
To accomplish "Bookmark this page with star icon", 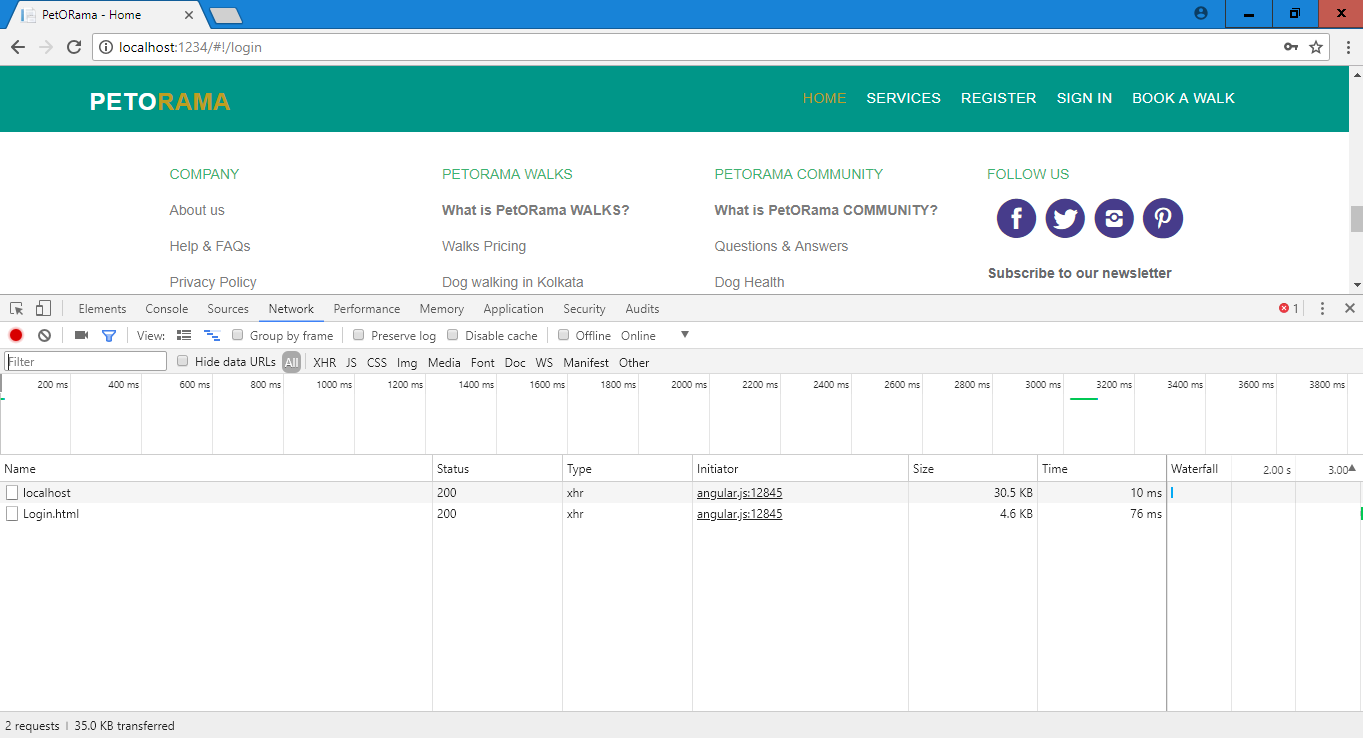I will pyautogui.click(x=1316, y=47).
